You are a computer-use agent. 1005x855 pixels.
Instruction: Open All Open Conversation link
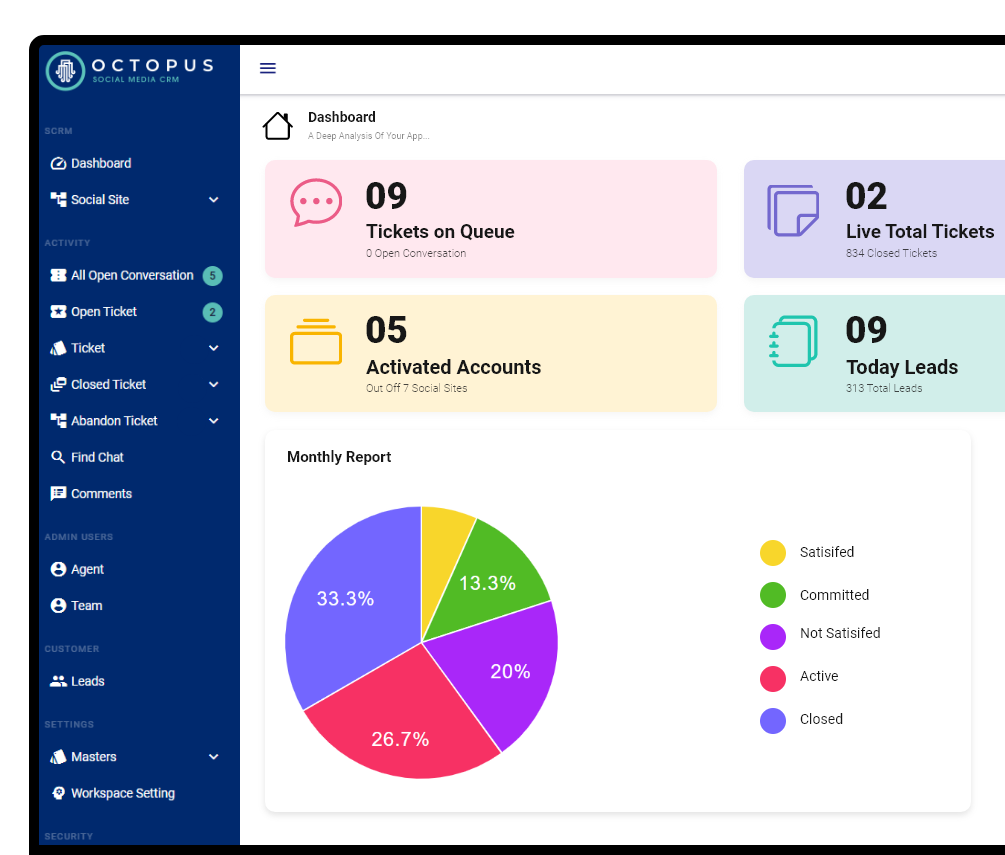tap(131, 276)
